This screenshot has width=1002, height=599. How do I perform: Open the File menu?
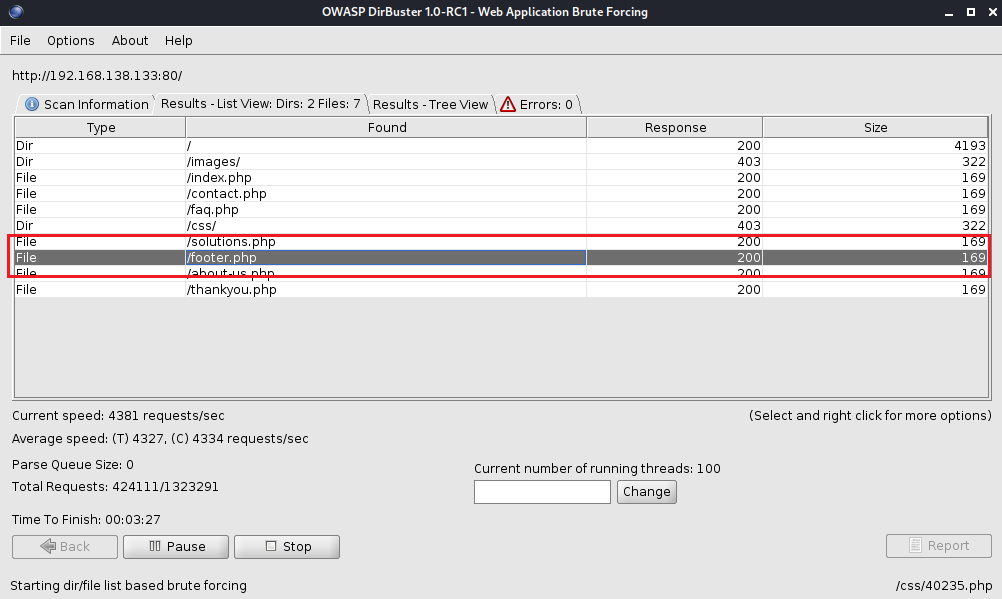(x=20, y=41)
